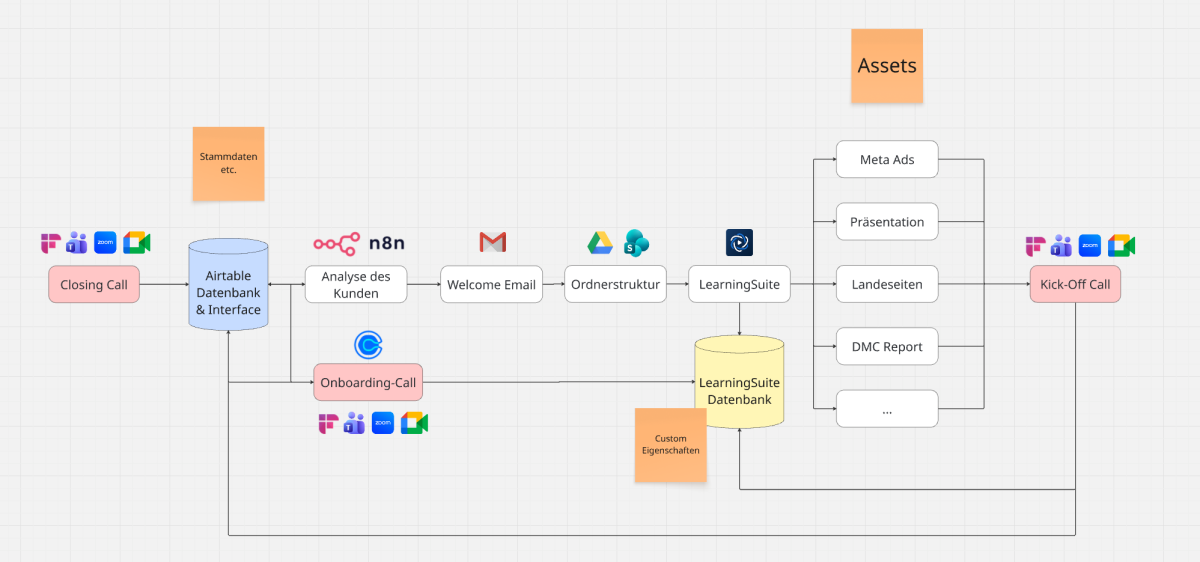Viewport: 1200px width, 562px height.
Task: Select the Zoom icon above Closing Call
Action: [106, 243]
